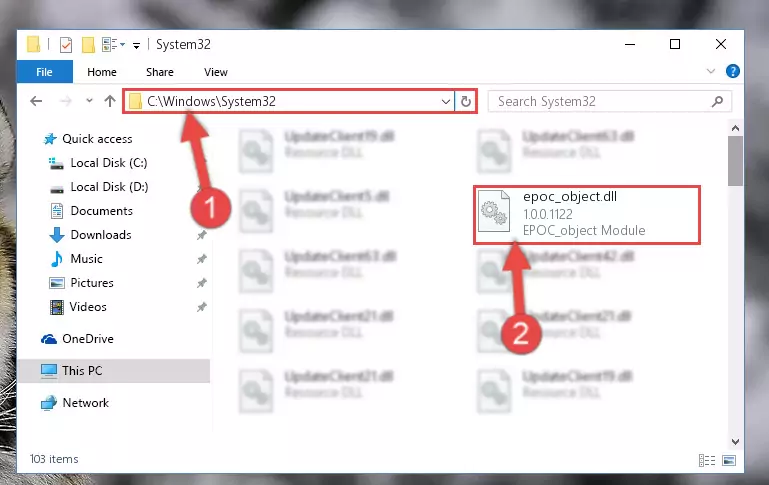Open the File menu
769x485 pixels.
coord(45,72)
